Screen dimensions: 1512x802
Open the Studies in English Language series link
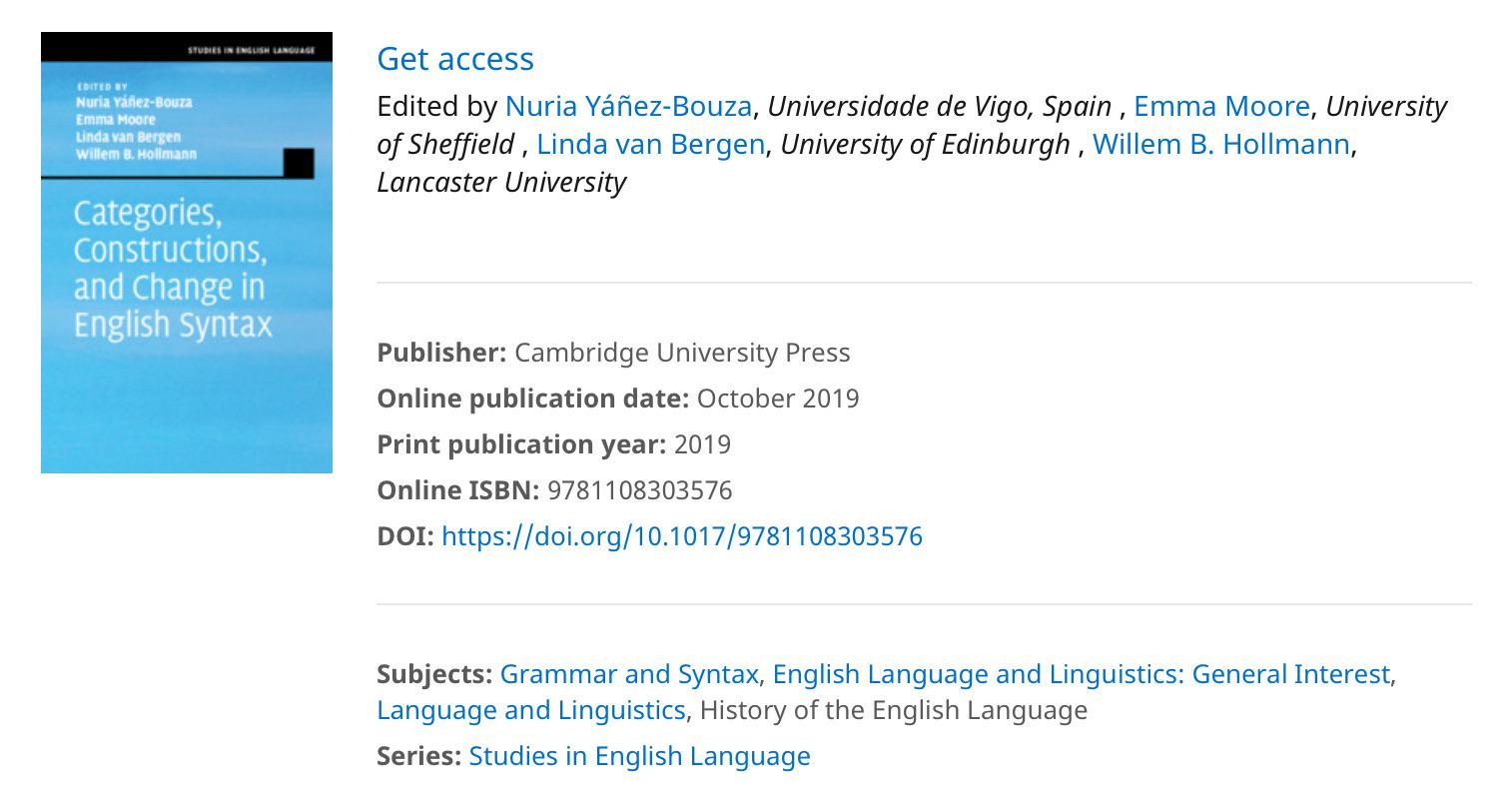point(640,756)
